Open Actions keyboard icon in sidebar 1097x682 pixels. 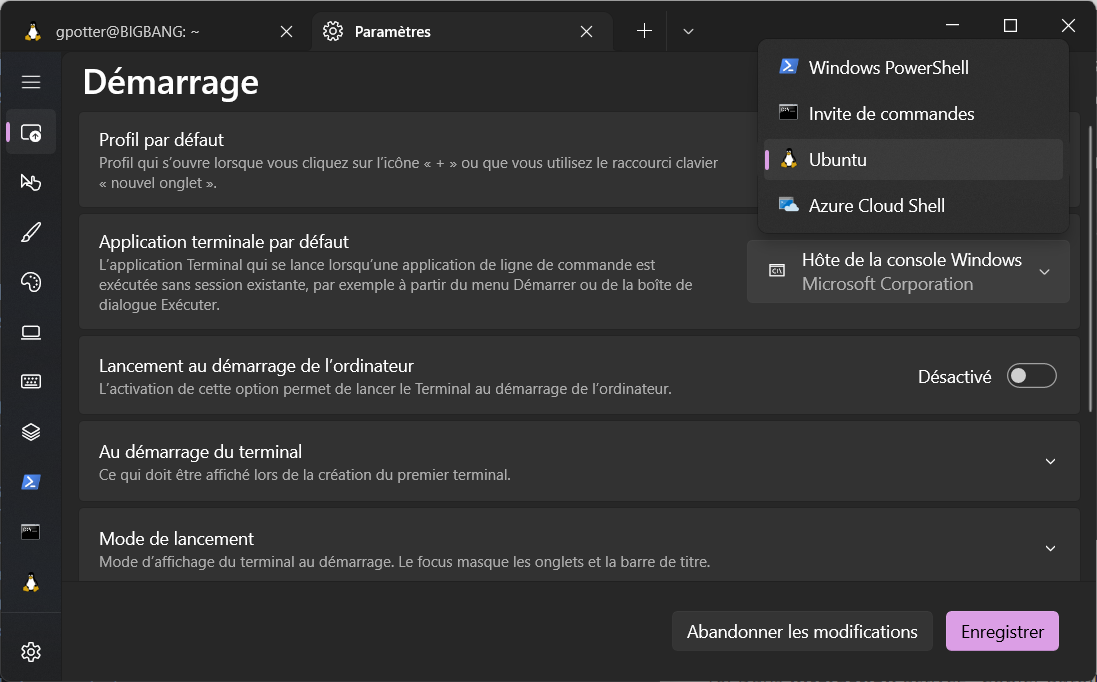(x=31, y=382)
